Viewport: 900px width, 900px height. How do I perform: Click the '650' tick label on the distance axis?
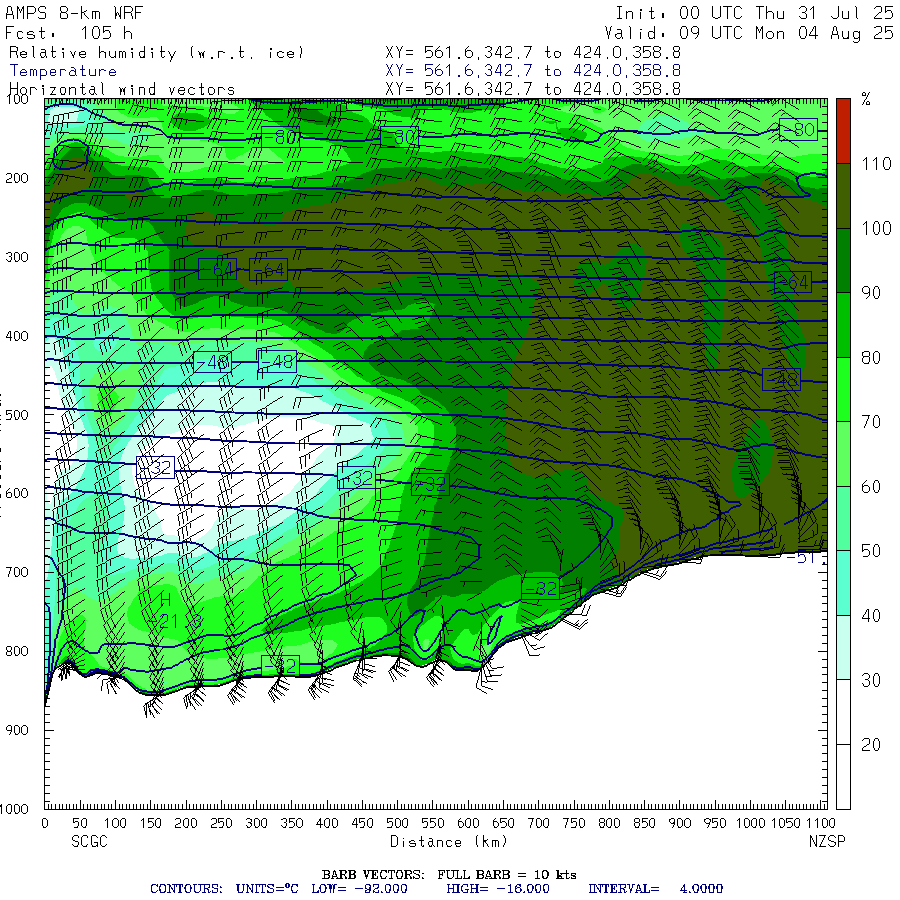coord(503,823)
